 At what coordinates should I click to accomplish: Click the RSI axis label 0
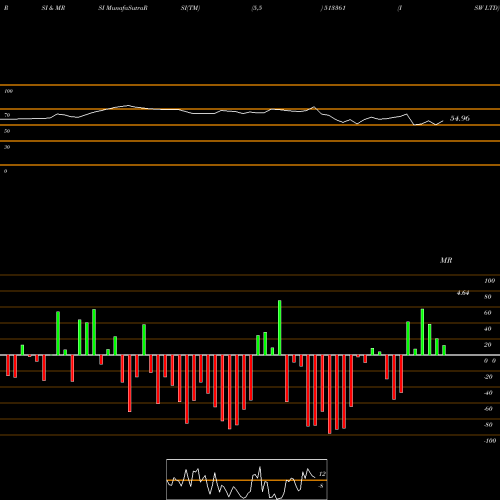point(5,171)
